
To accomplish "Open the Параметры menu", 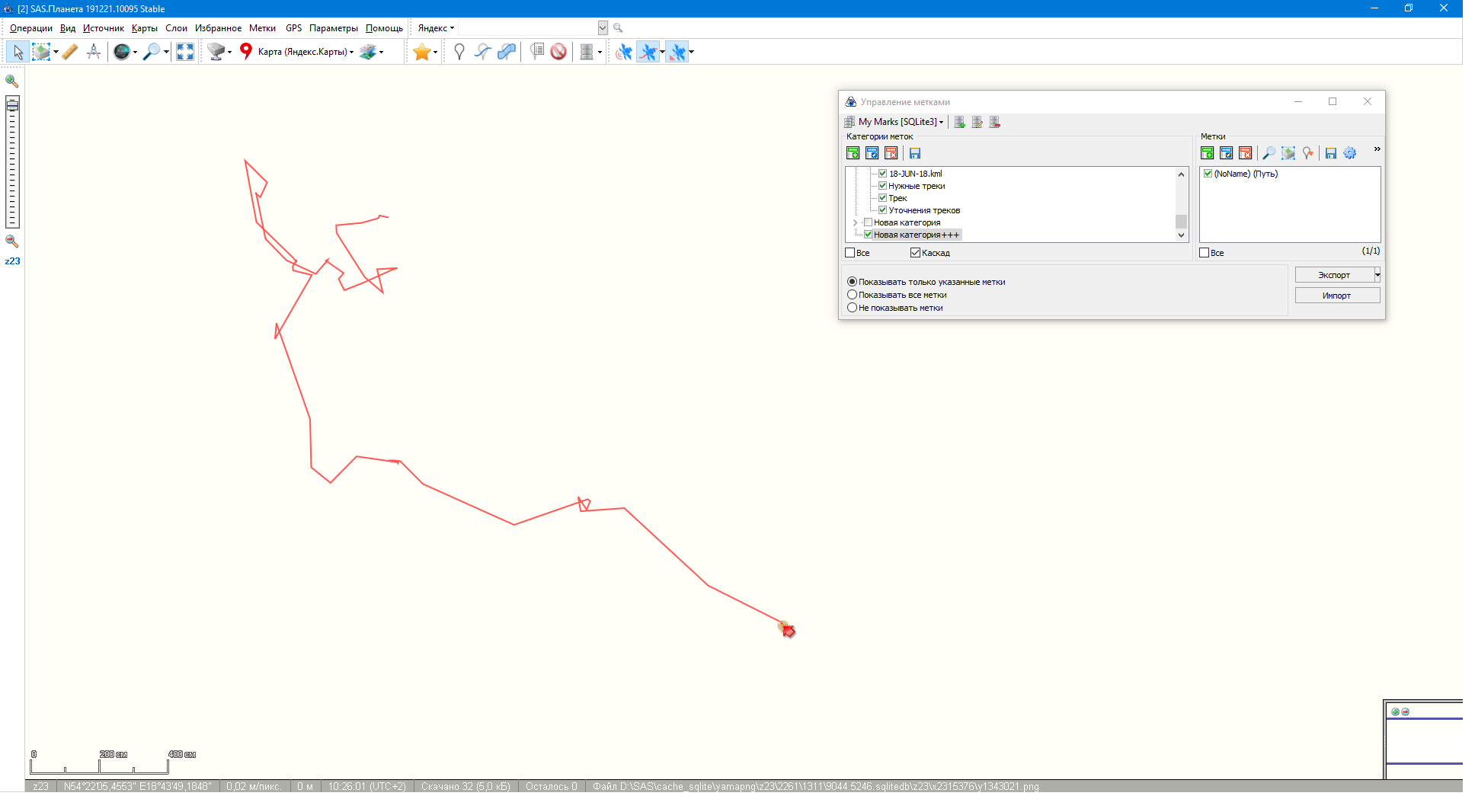I will (x=333, y=28).
